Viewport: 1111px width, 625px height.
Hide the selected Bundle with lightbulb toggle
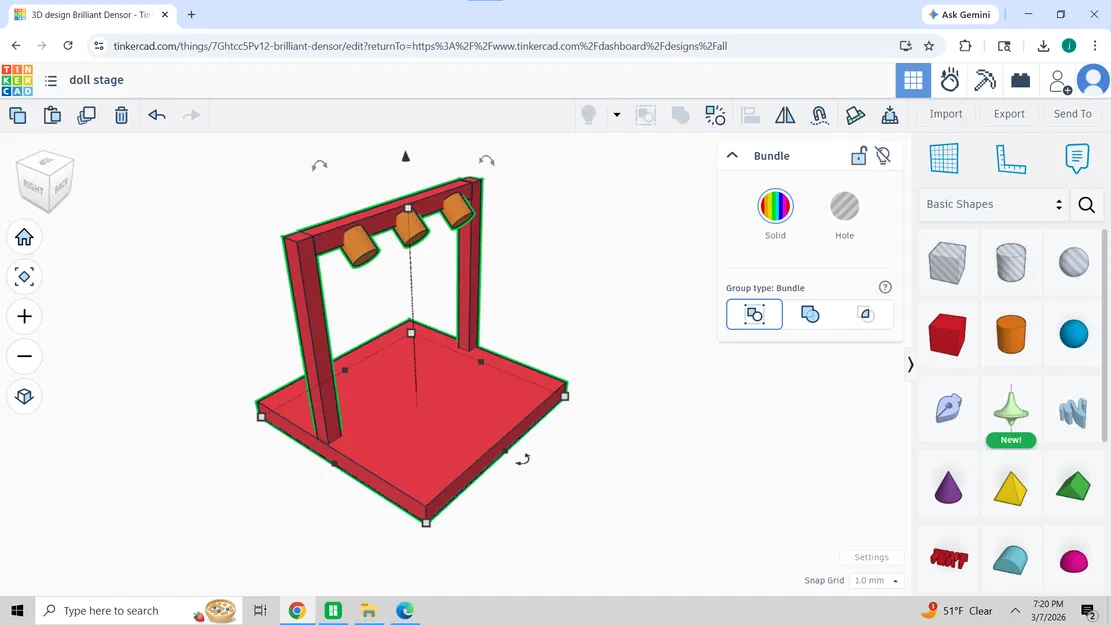(x=882, y=156)
